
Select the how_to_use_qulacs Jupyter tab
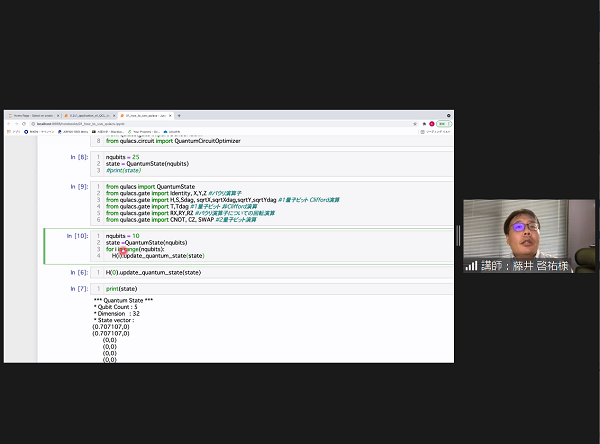145,116
